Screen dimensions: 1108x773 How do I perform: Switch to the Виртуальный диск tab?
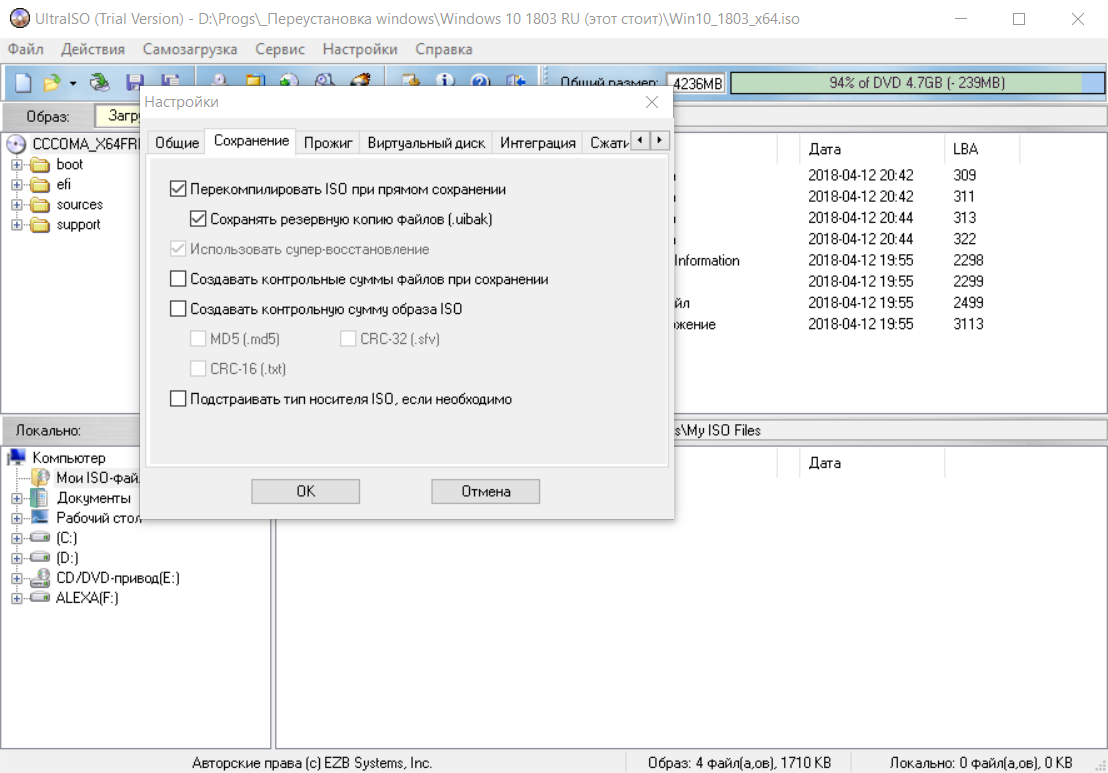coord(426,143)
